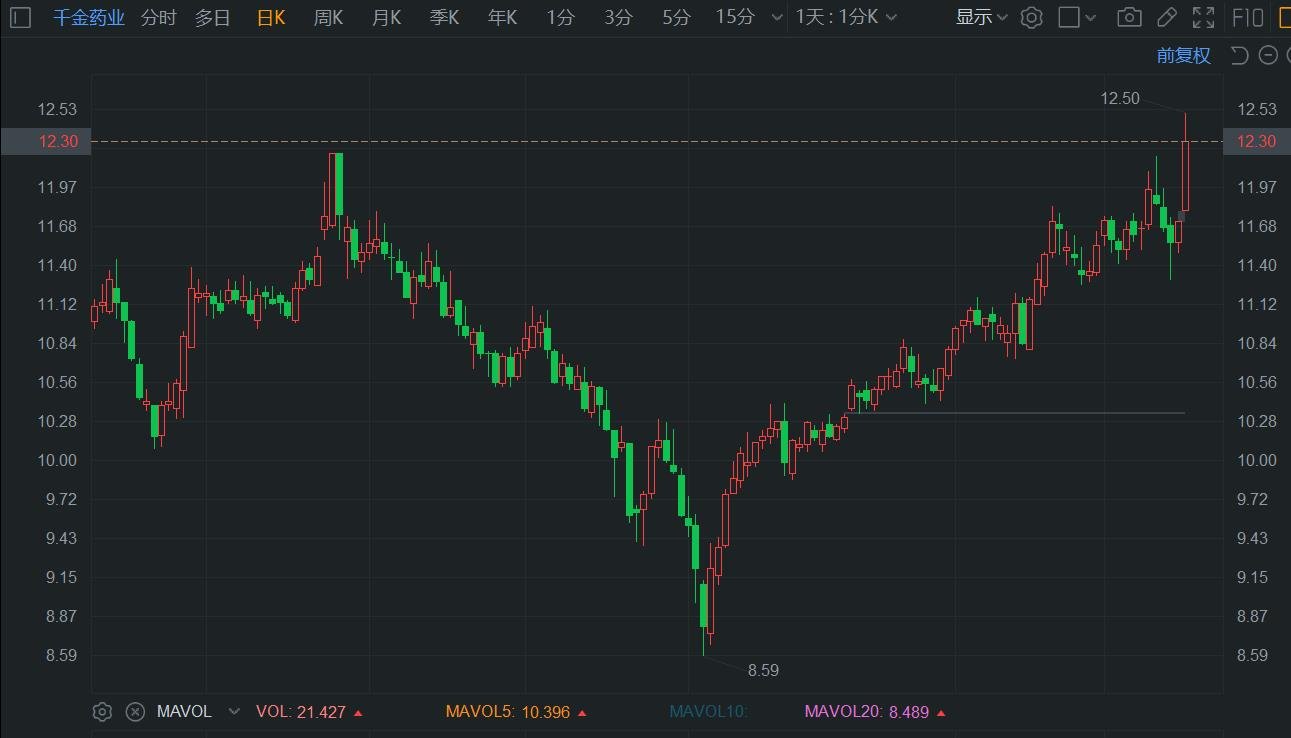Screen dimensions: 1291x738
Task: Open the F10 company info
Action: 1247,17
